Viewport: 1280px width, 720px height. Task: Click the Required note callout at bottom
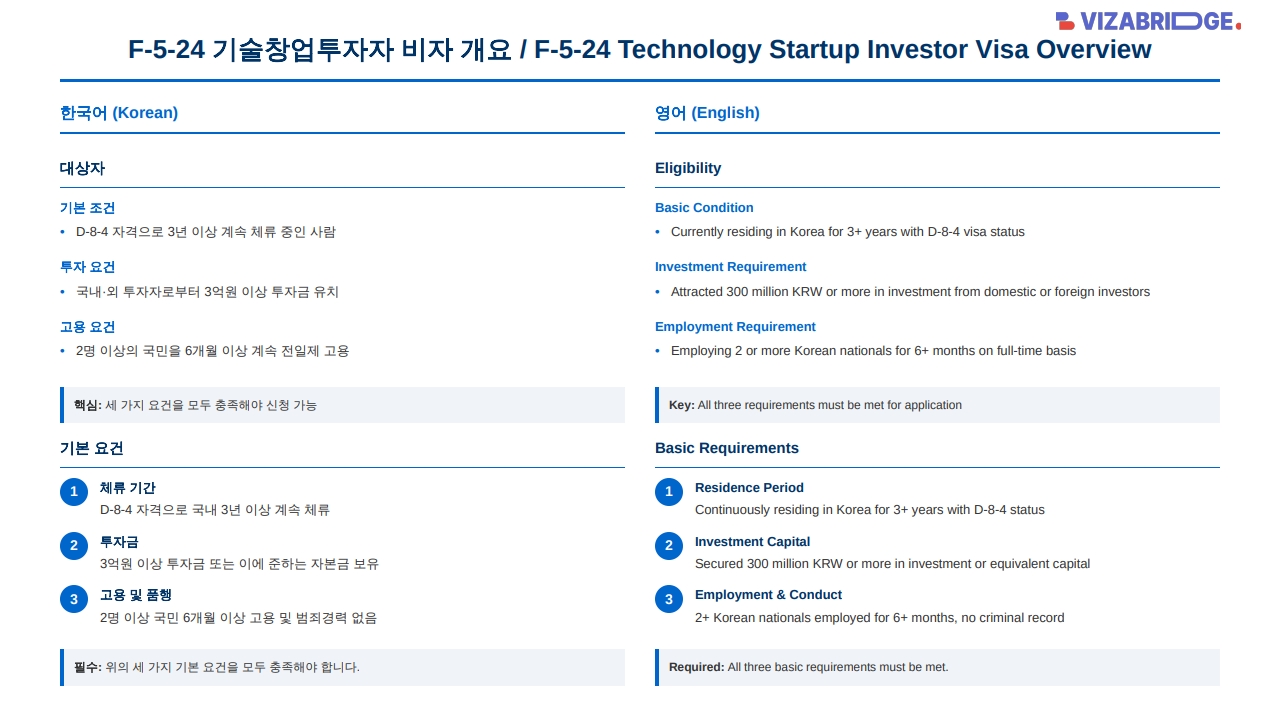(x=937, y=667)
